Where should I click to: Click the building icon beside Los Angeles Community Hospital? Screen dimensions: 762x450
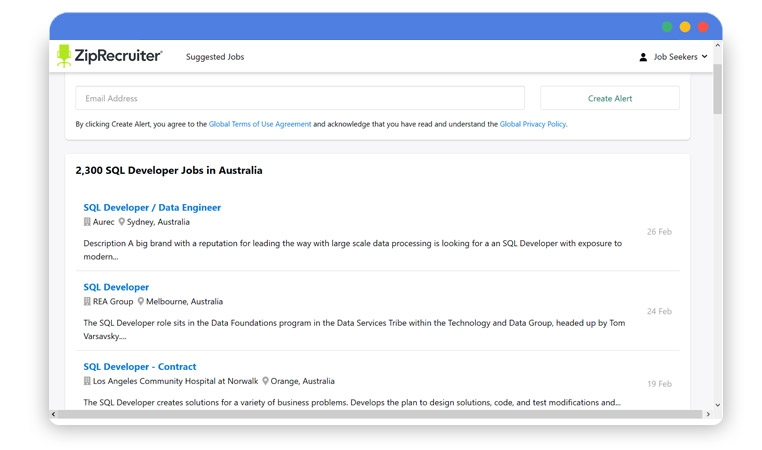coord(87,381)
